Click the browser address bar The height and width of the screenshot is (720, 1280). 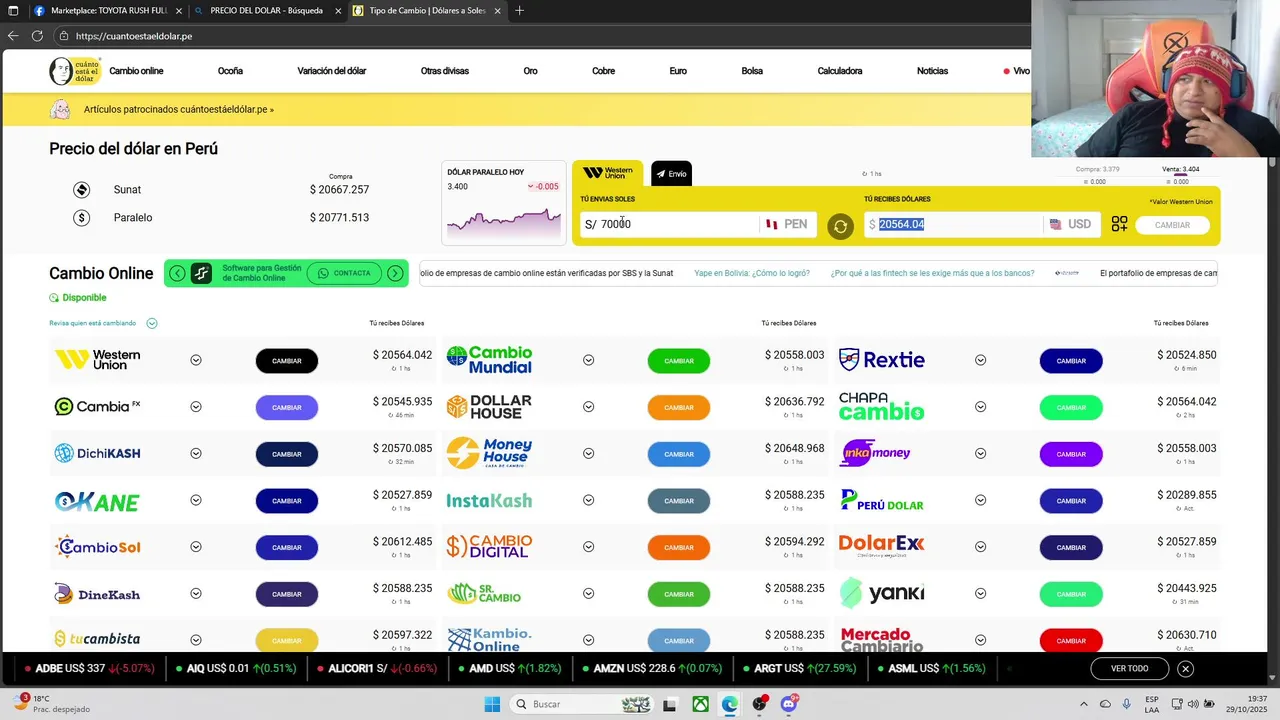click(x=540, y=36)
